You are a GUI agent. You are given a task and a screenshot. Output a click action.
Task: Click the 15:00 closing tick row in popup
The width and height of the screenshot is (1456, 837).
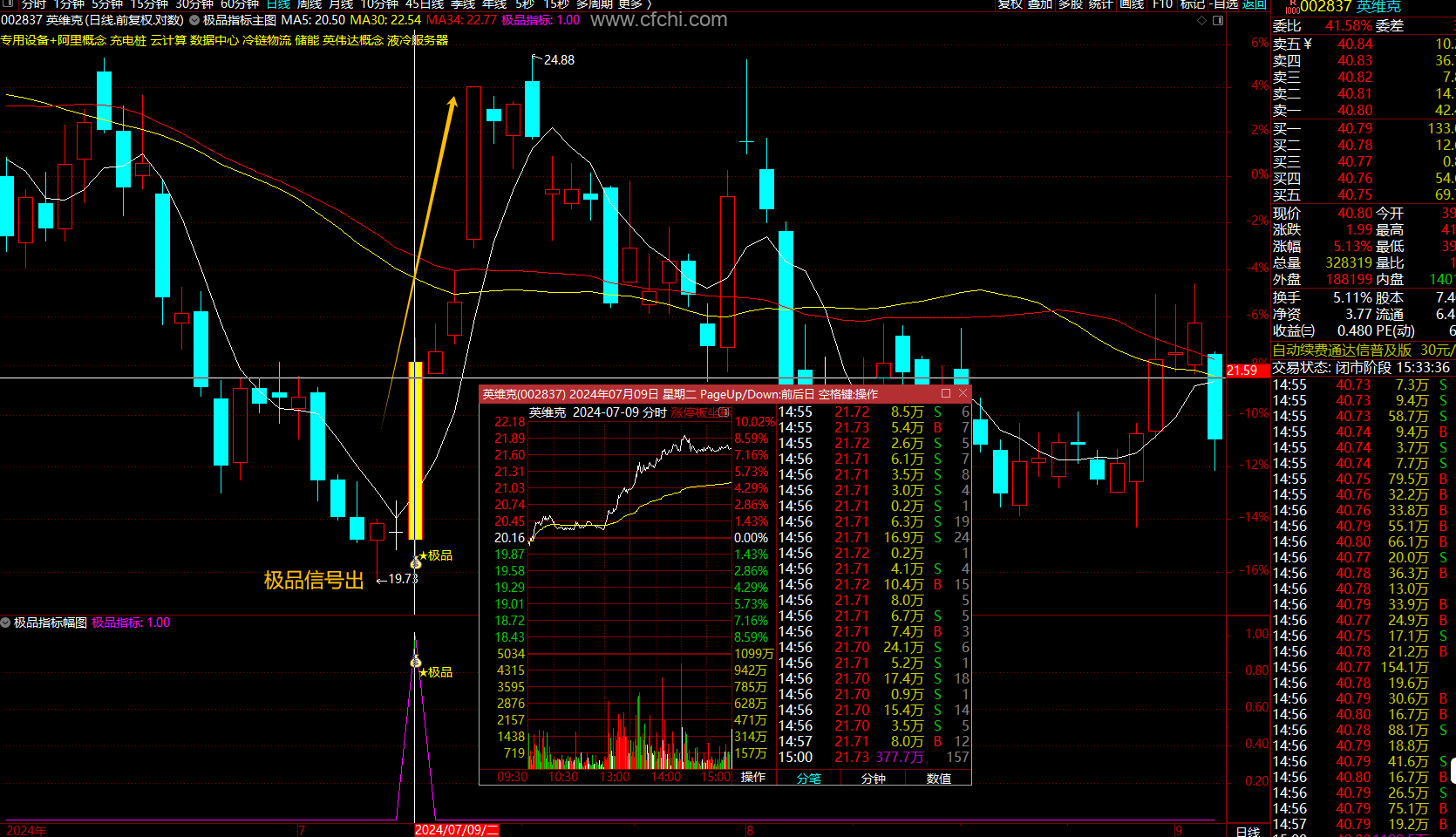click(874, 757)
